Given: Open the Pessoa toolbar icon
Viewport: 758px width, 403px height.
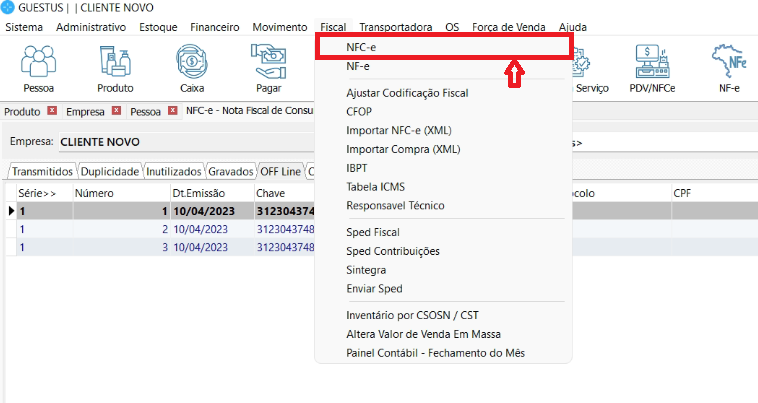Looking at the screenshot, I should pyautogui.click(x=37, y=68).
